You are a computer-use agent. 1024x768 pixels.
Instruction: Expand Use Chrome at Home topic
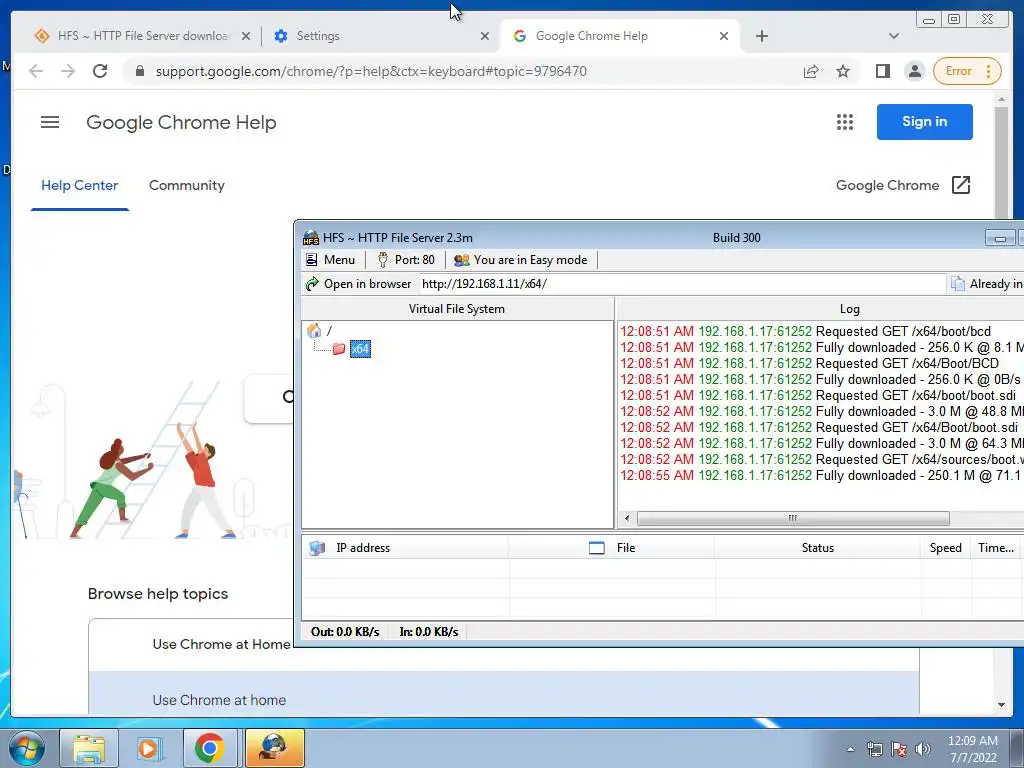coord(221,645)
